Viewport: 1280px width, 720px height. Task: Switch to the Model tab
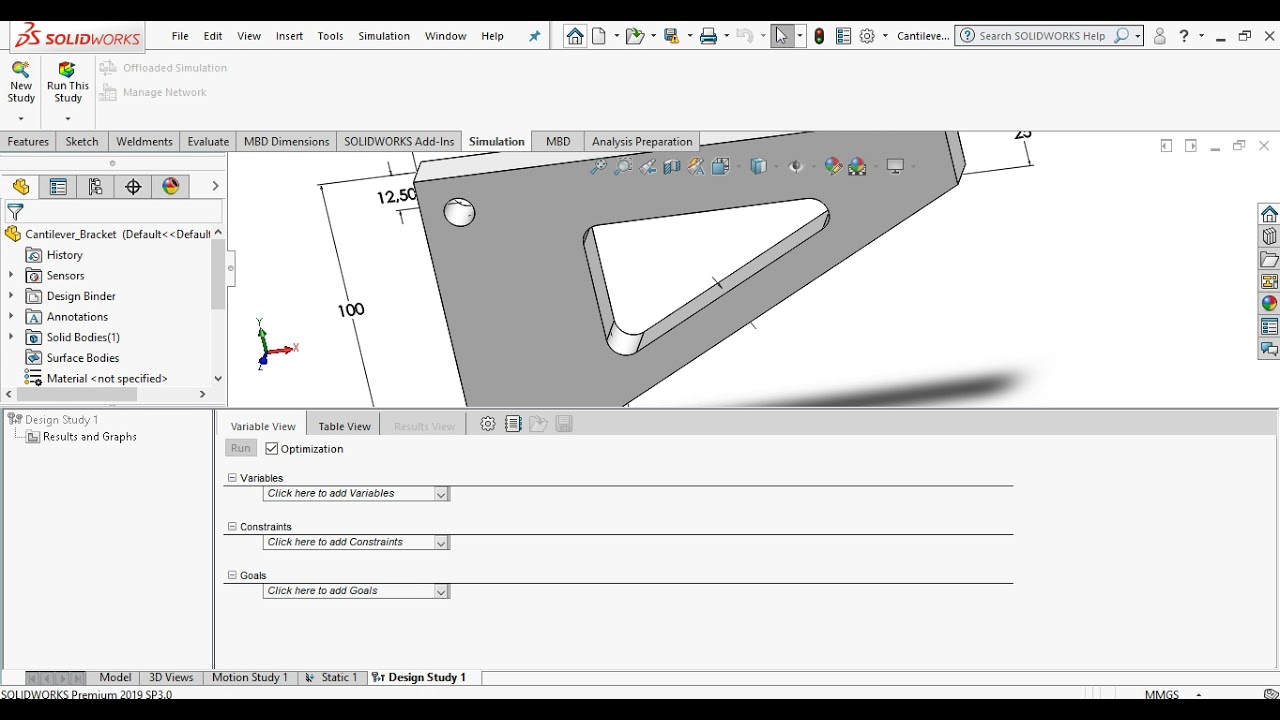pyautogui.click(x=115, y=678)
